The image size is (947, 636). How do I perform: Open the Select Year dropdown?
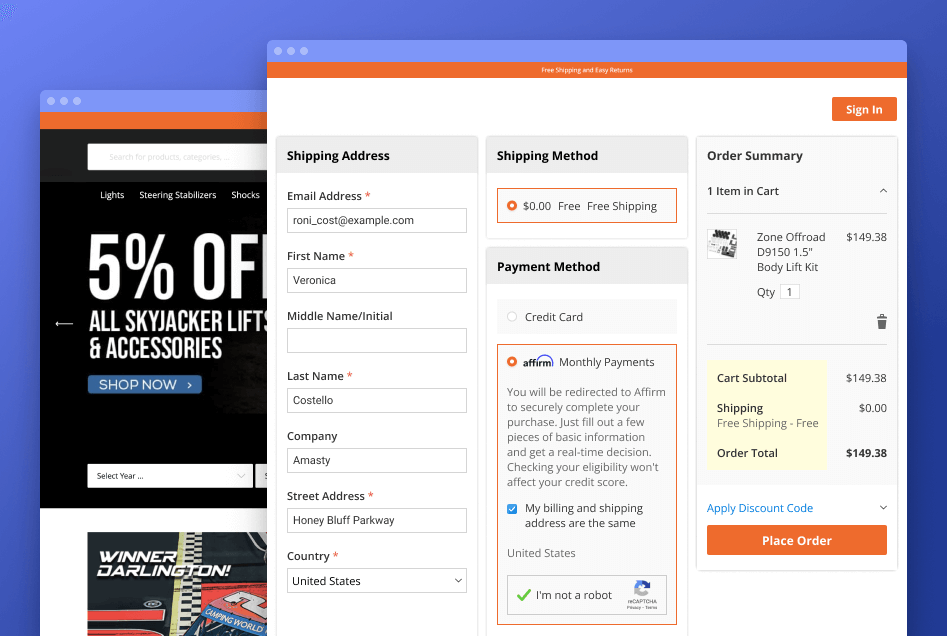coord(168,476)
